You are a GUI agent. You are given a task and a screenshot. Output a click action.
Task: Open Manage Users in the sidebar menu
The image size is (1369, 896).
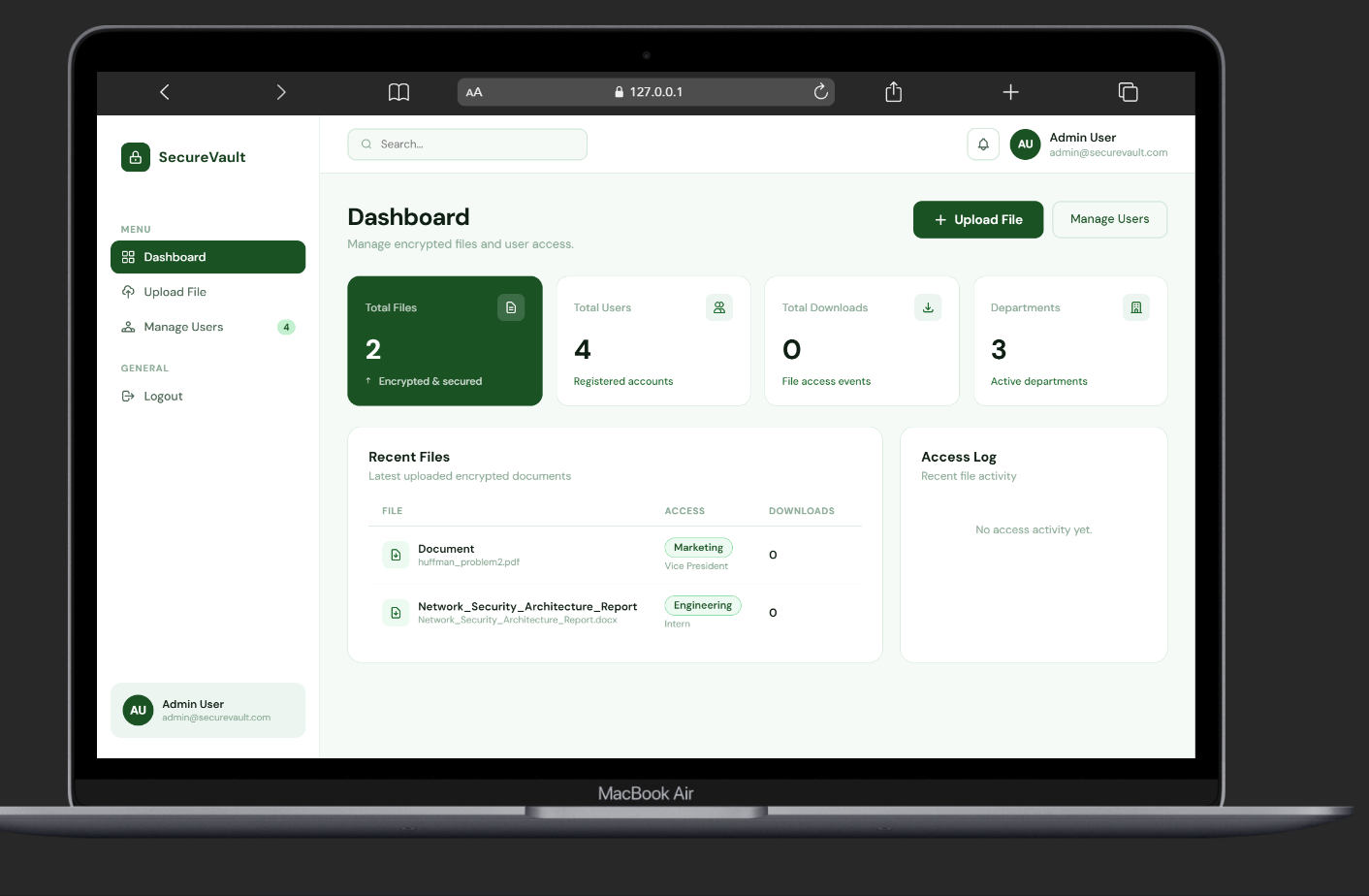(x=207, y=327)
